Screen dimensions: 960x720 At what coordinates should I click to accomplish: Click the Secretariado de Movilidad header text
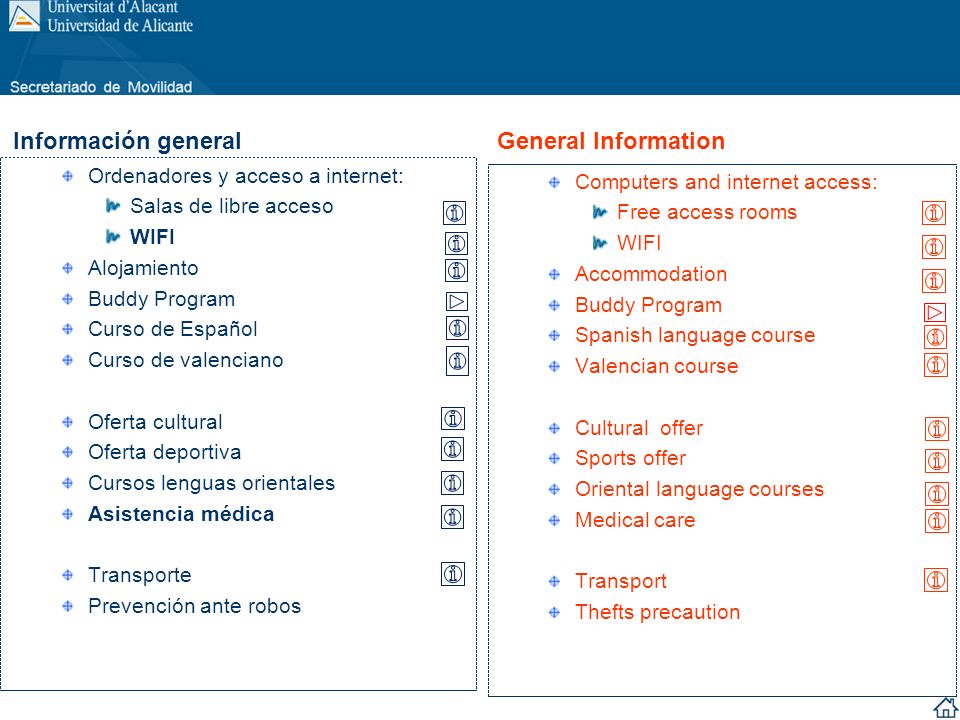coord(101,87)
